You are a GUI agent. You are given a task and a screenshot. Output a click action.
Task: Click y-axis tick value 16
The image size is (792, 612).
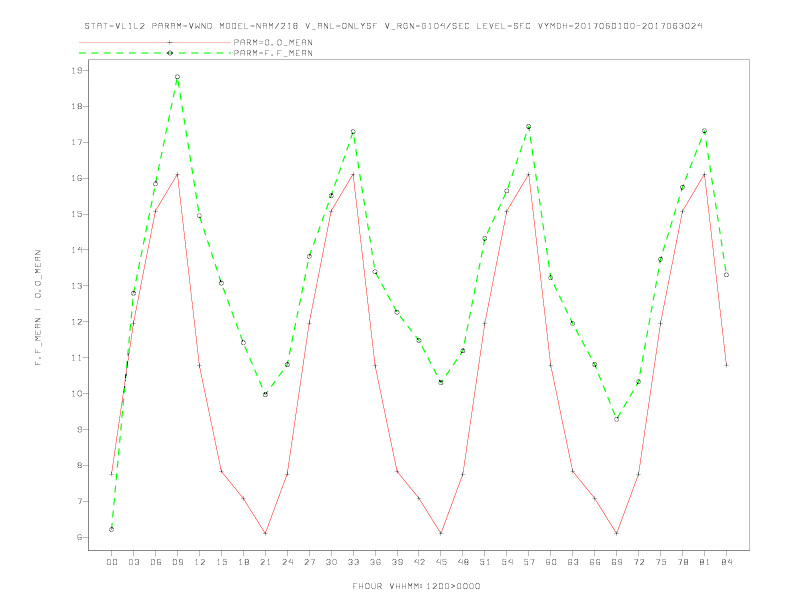point(76,178)
